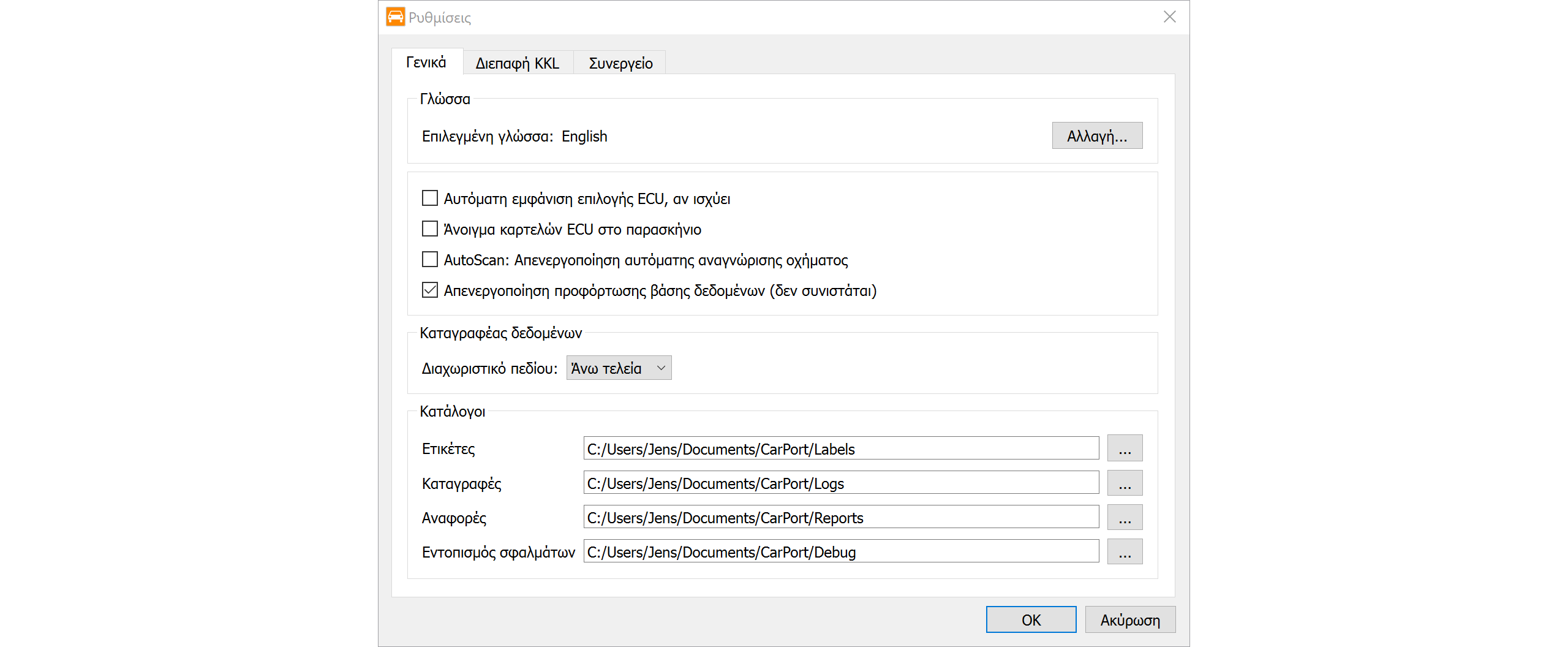Switch to the Γενικά tab
Viewport: 1568px width, 647px height.
point(426,62)
